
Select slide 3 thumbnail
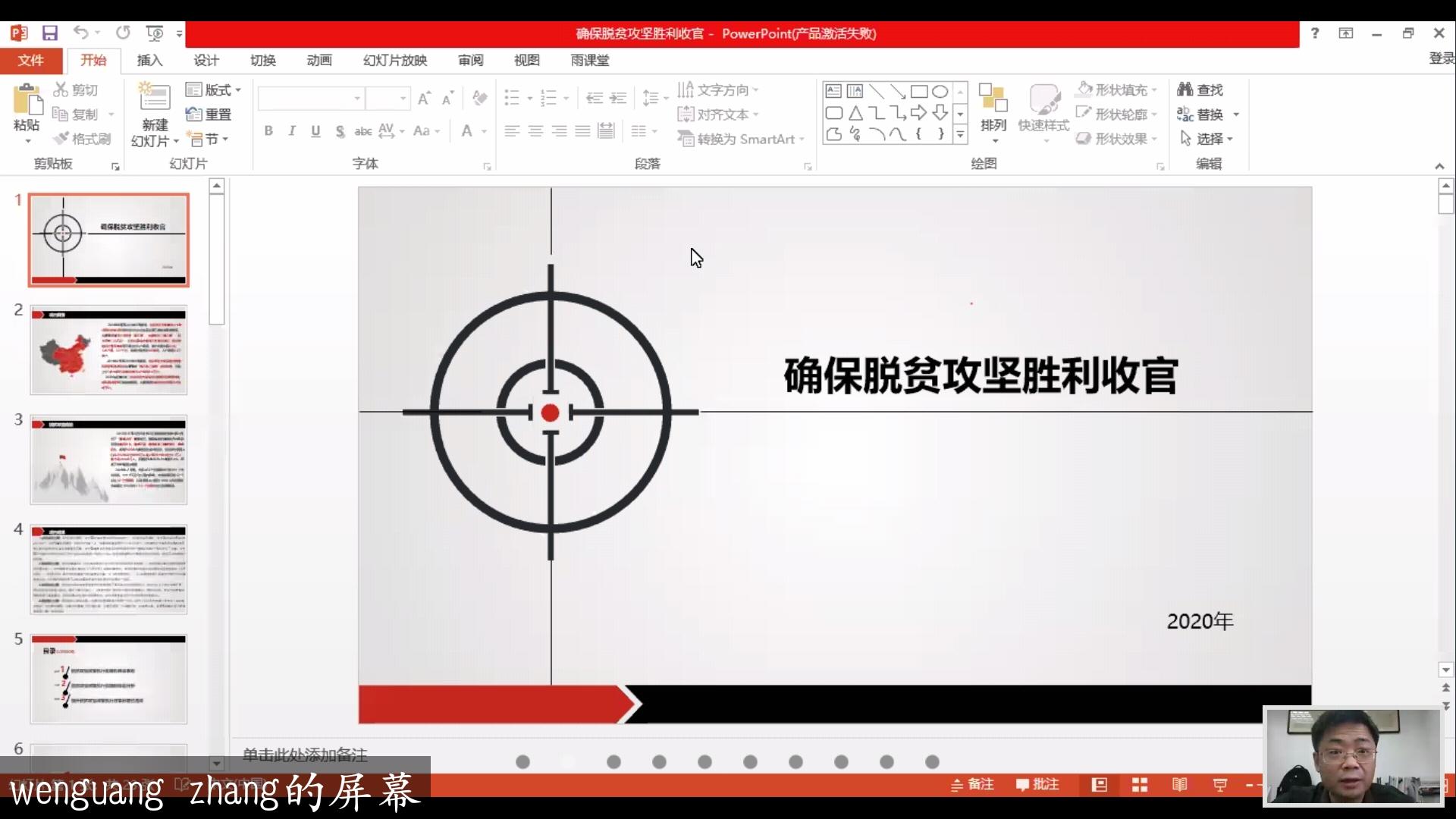pos(108,460)
